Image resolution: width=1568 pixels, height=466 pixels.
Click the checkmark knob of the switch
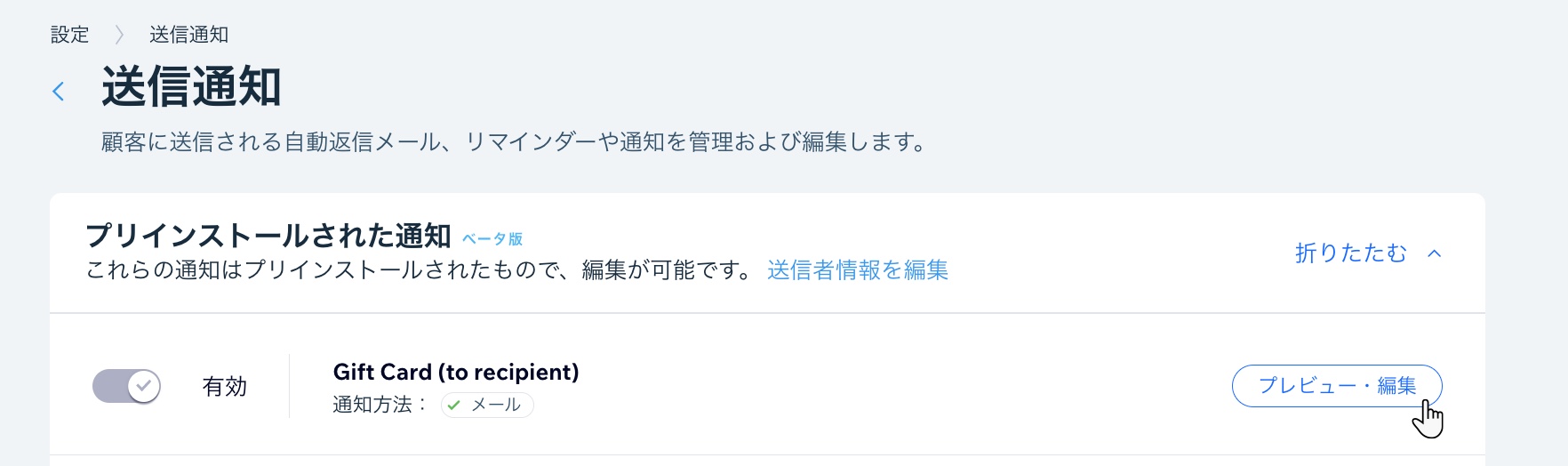[x=144, y=386]
